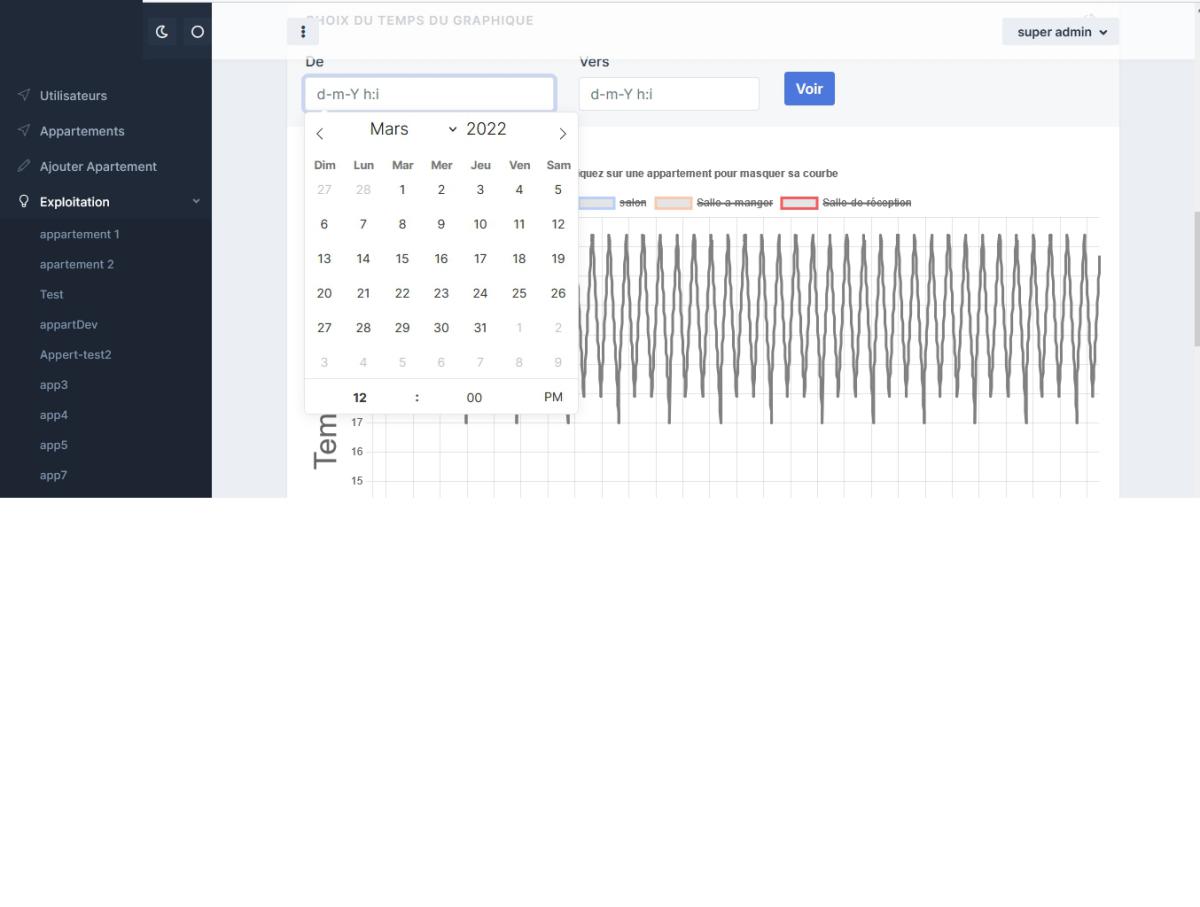Click the Ajouter Apartement pencil icon
Viewport: 1200px width, 907px height.
[x=24, y=166]
